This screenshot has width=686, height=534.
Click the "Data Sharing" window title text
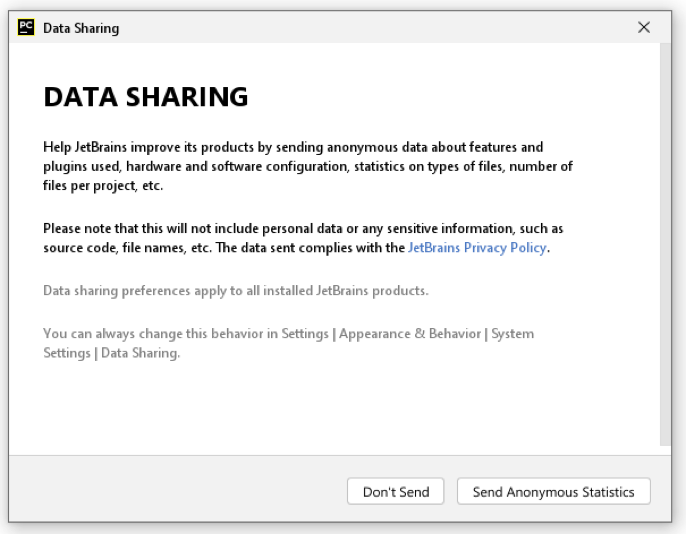coord(81,28)
